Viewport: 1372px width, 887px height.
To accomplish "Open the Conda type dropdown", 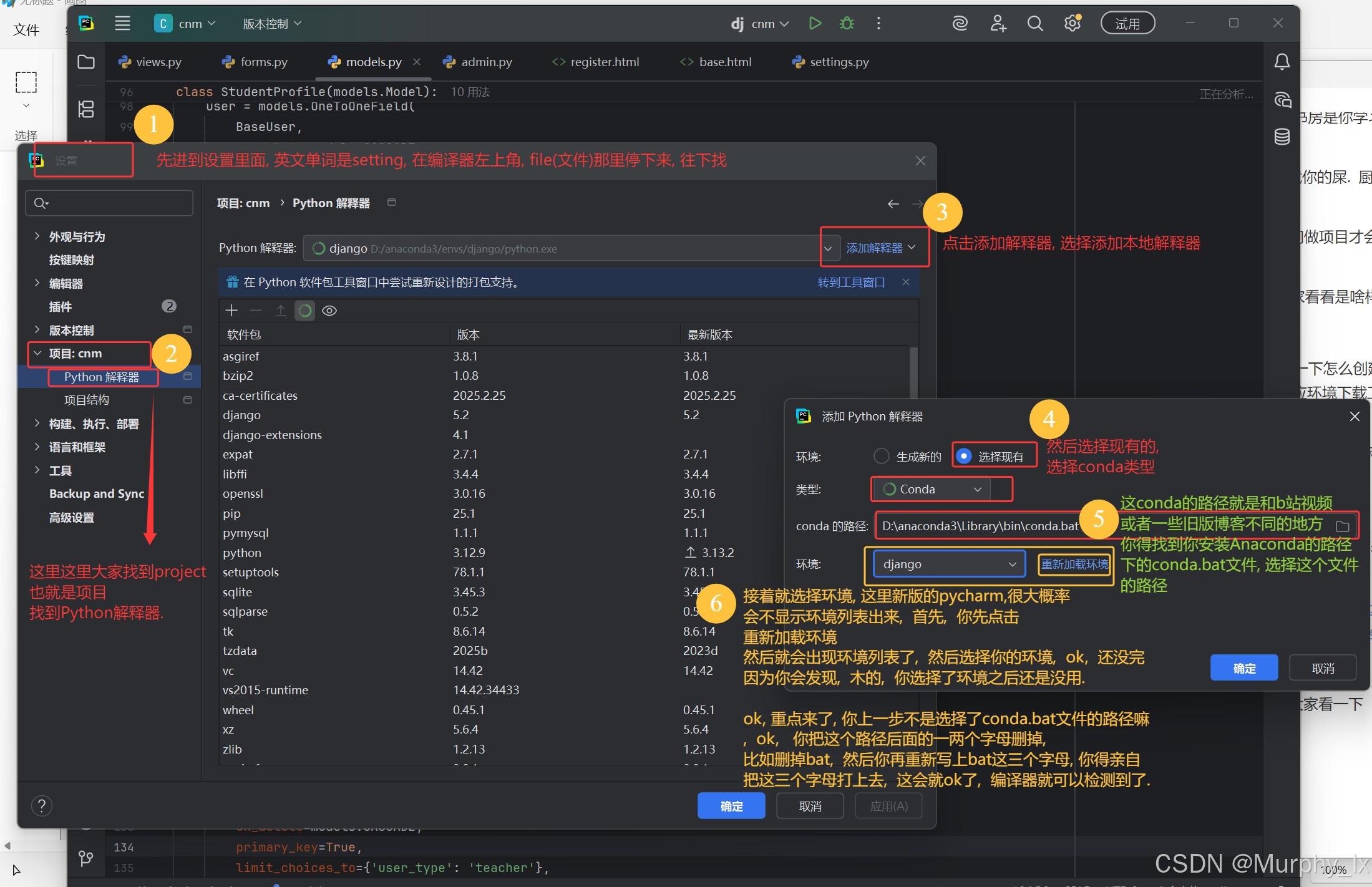I will [x=933, y=490].
